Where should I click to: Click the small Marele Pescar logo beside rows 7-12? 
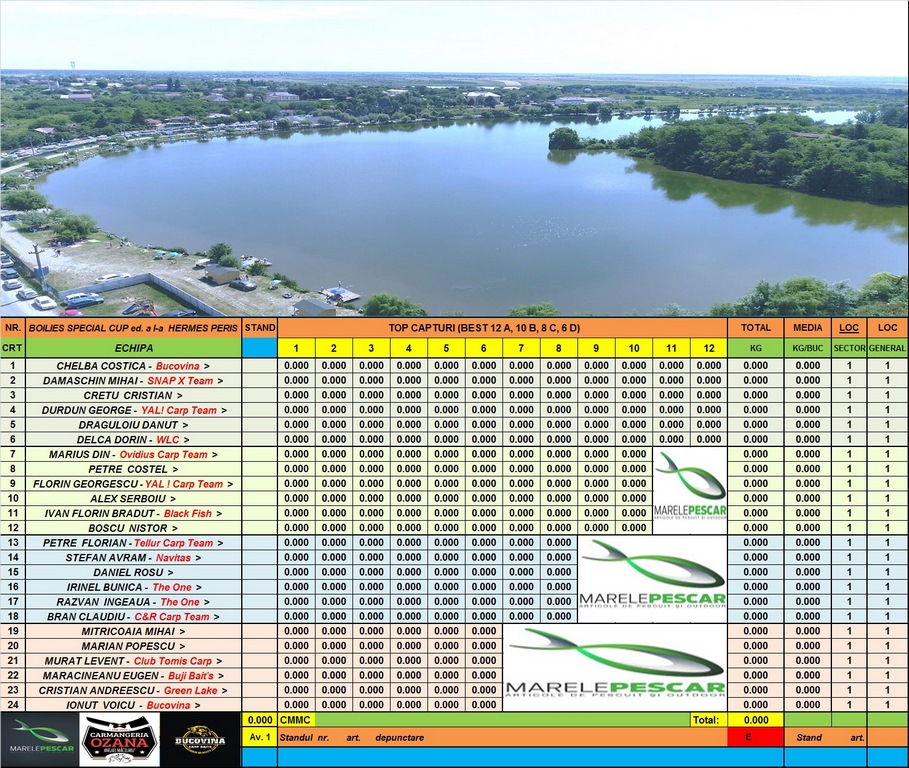click(x=690, y=484)
